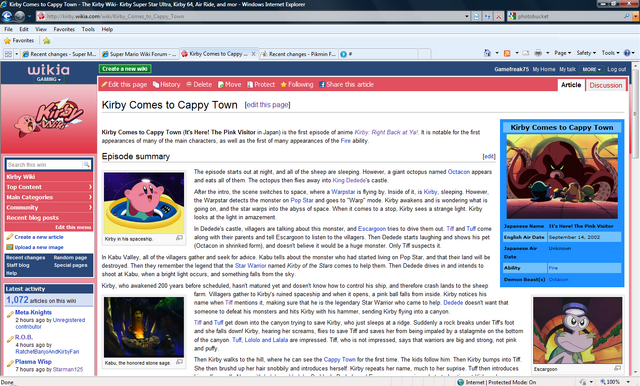Expand Top Content sidebar menu
Viewport: 640px width, 386px height.
coord(49,187)
